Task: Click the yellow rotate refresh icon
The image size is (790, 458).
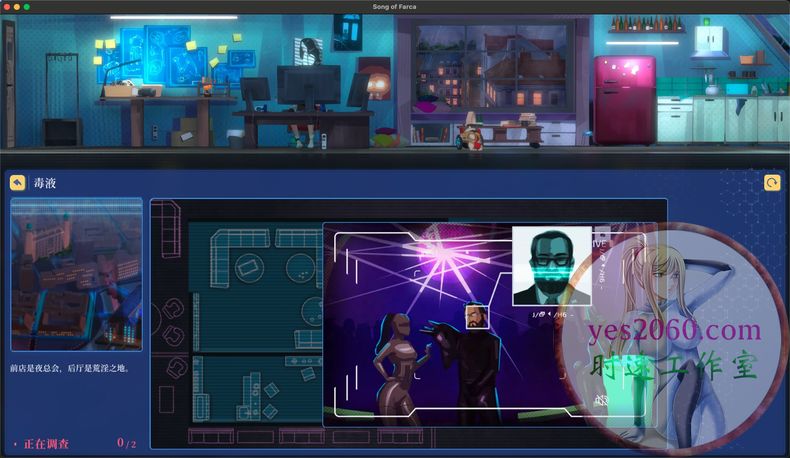Action: tap(771, 183)
